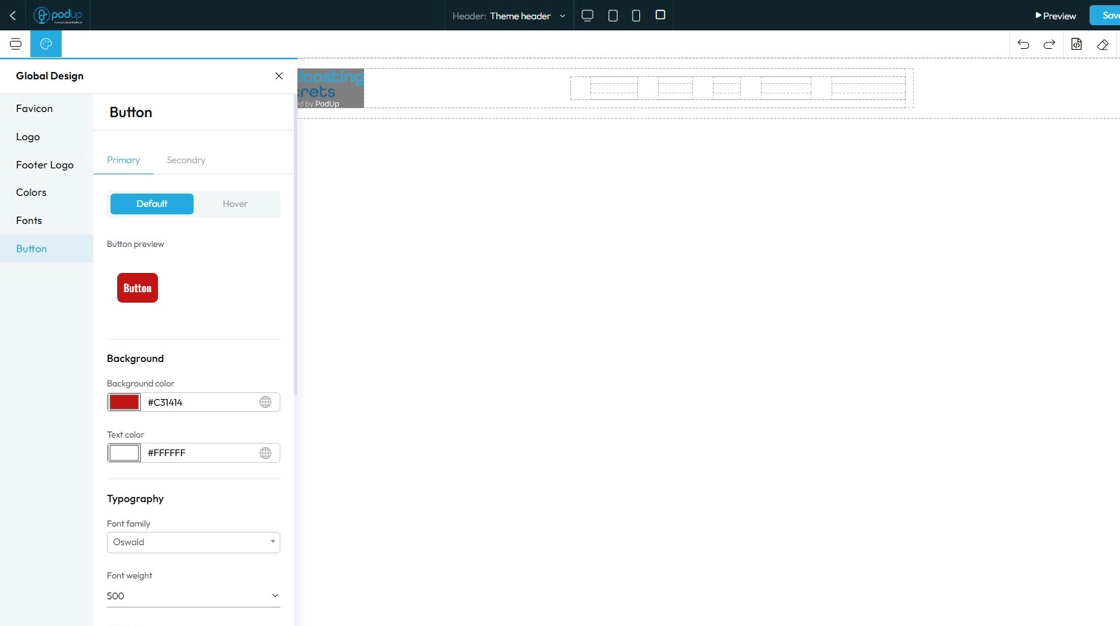Open the Font family Oswald dropdown
The image size is (1120, 626).
click(x=193, y=542)
